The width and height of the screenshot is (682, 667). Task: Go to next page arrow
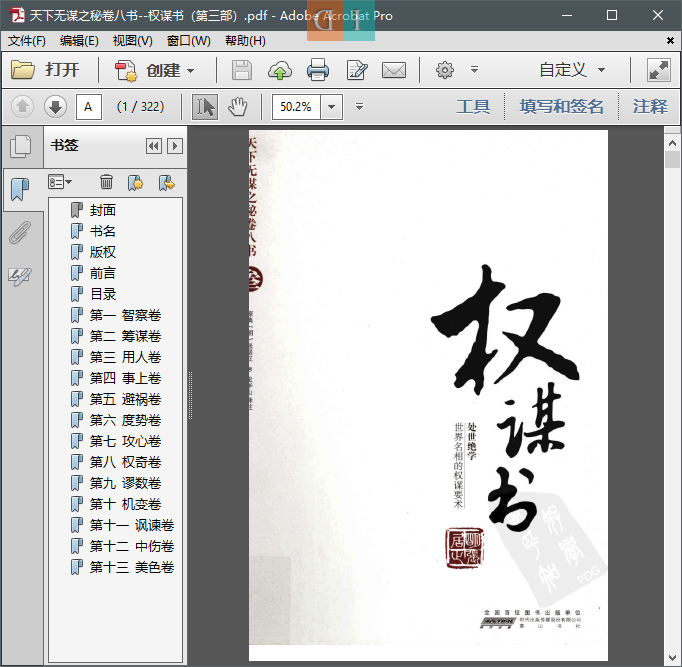point(55,107)
